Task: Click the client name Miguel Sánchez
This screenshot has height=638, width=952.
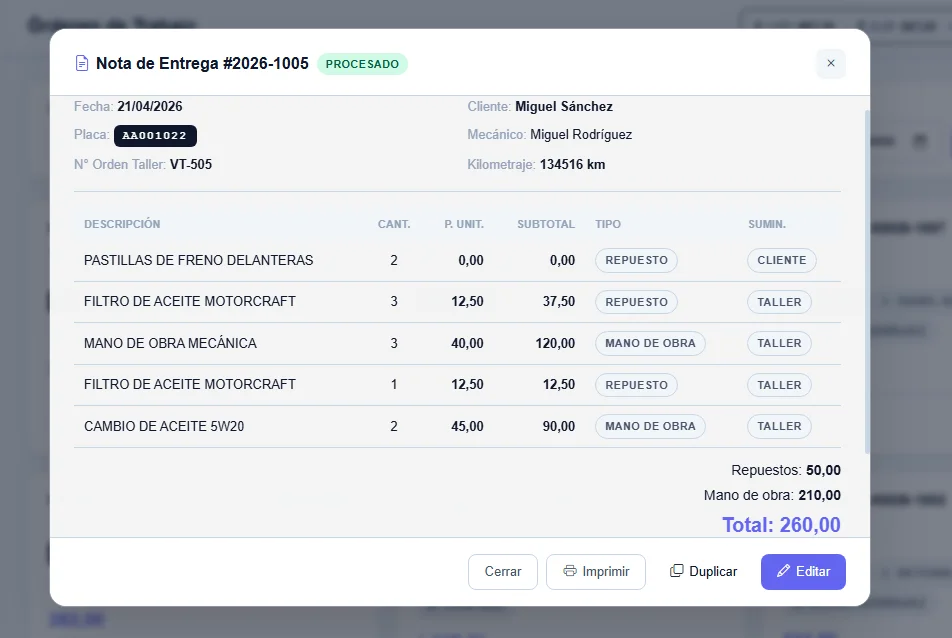Action: click(564, 106)
